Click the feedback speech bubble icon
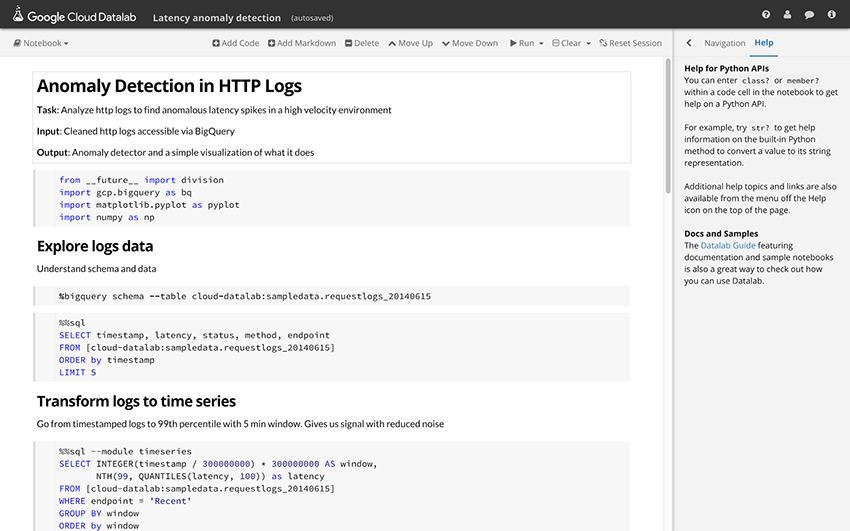This screenshot has height=531, width=850. point(809,15)
